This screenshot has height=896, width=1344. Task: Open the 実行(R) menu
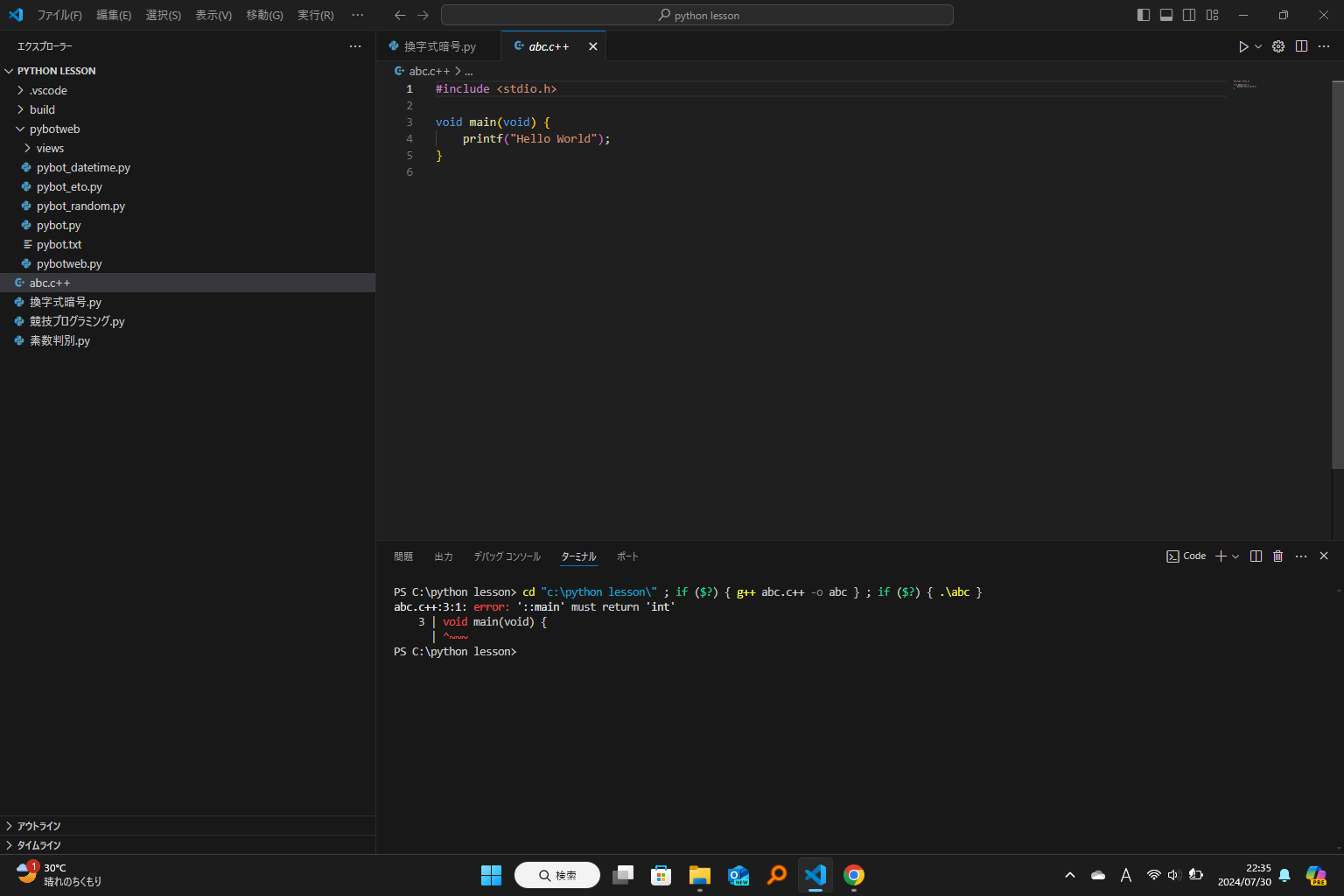pyautogui.click(x=315, y=15)
